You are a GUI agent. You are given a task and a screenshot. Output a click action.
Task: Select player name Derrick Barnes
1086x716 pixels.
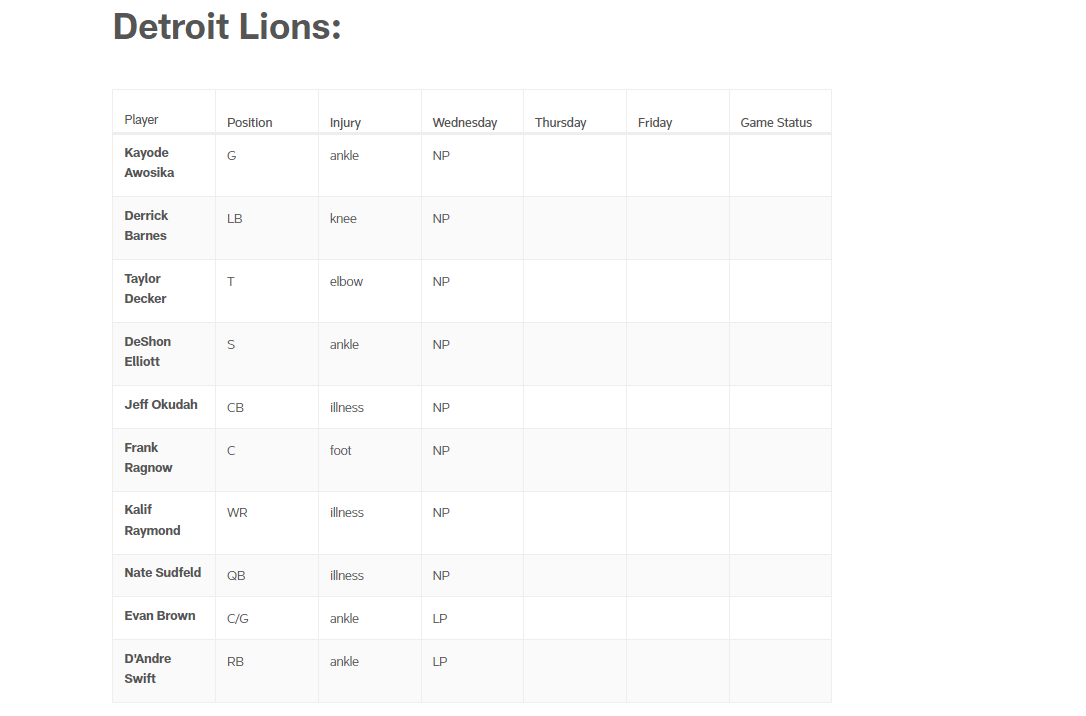pyautogui.click(x=146, y=226)
